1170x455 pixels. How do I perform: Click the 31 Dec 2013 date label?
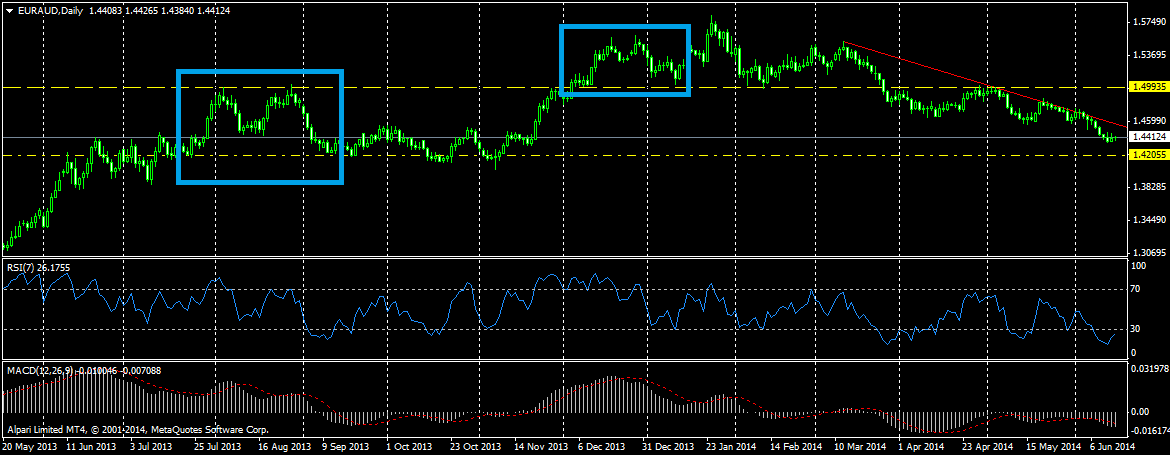click(668, 447)
